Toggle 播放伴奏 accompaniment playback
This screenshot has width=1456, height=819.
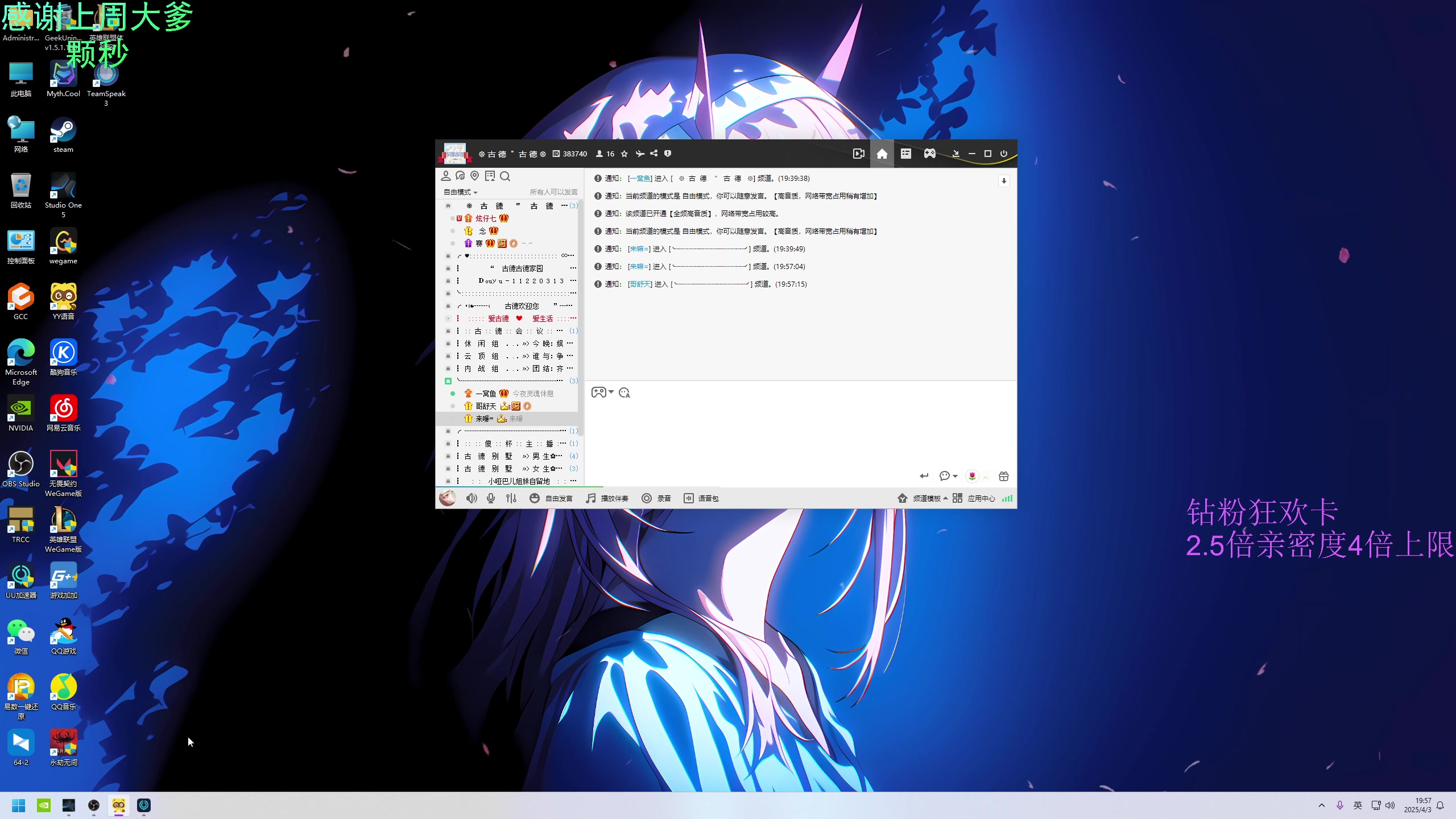pyautogui.click(x=607, y=498)
